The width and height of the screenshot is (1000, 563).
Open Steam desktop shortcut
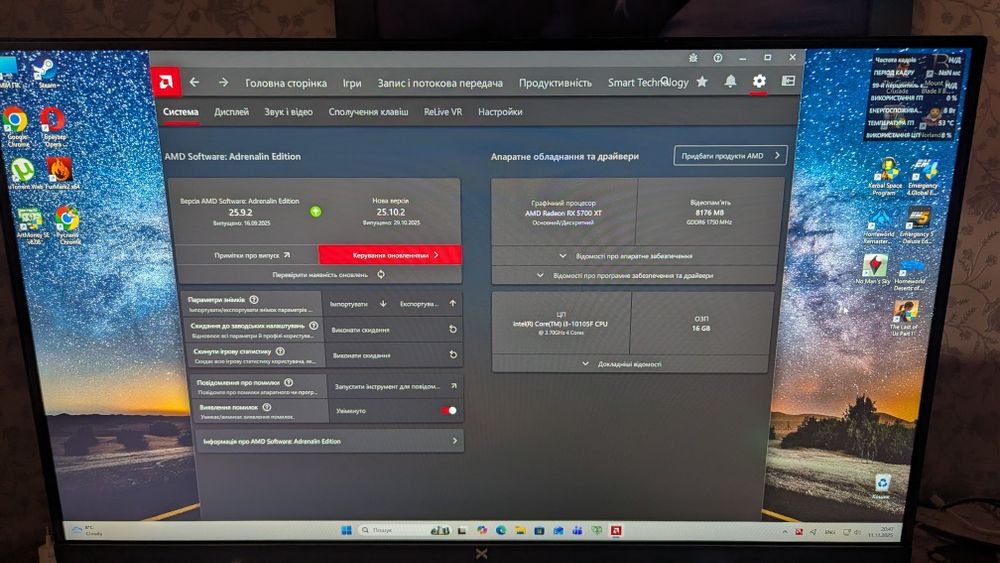[x=46, y=73]
